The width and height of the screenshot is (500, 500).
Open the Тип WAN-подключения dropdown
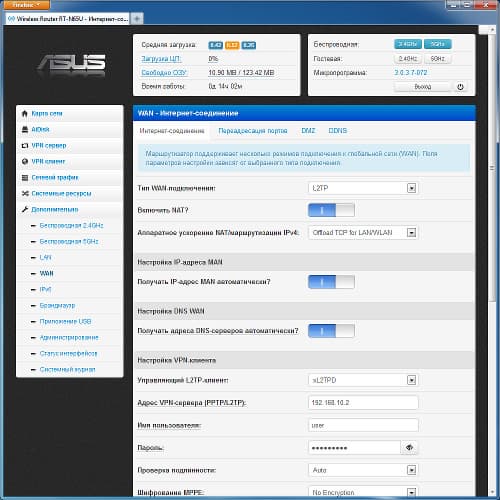(x=363, y=188)
